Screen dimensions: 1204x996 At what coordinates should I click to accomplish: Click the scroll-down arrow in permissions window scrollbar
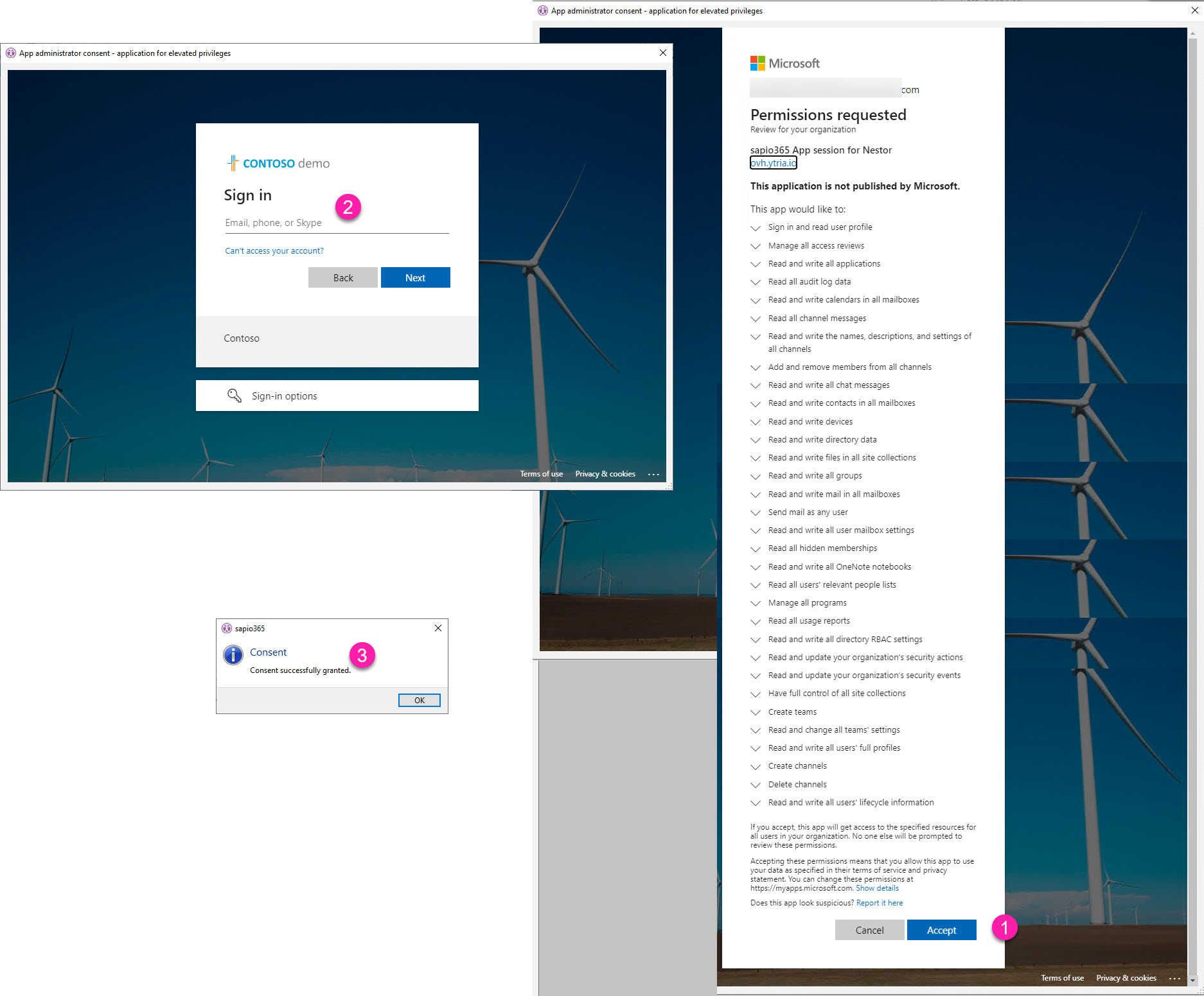[1192, 981]
